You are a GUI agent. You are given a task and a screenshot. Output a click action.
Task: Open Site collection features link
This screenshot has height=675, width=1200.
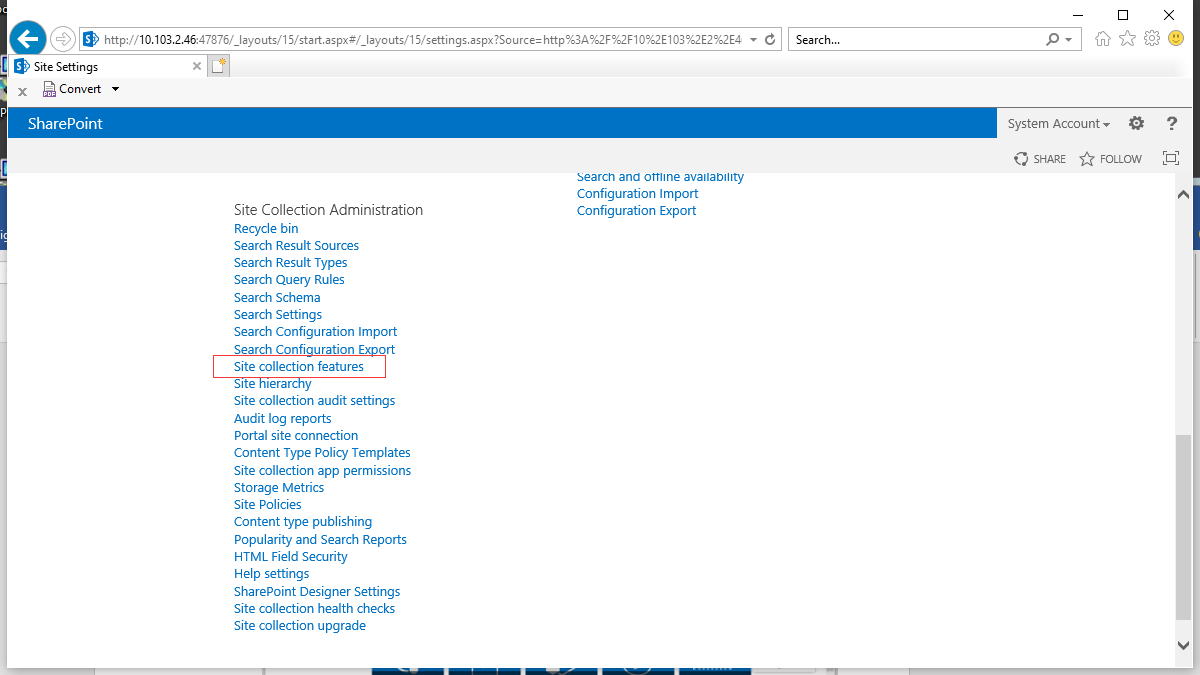(299, 367)
